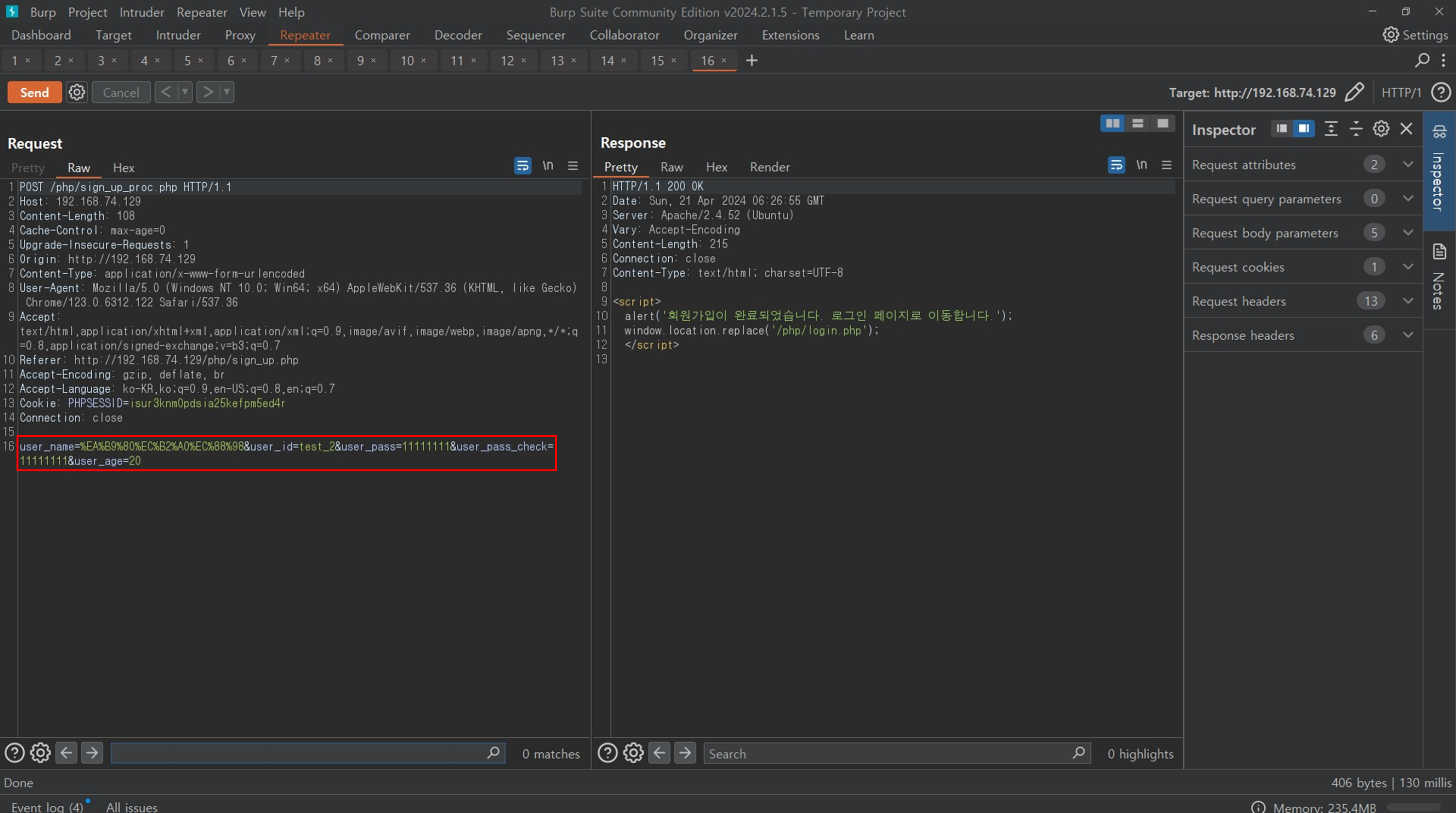The height and width of the screenshot is (813, 1456).
Task: Edit the target with pencil icon
Action: pyautogui.click(x=1354, y=92)
